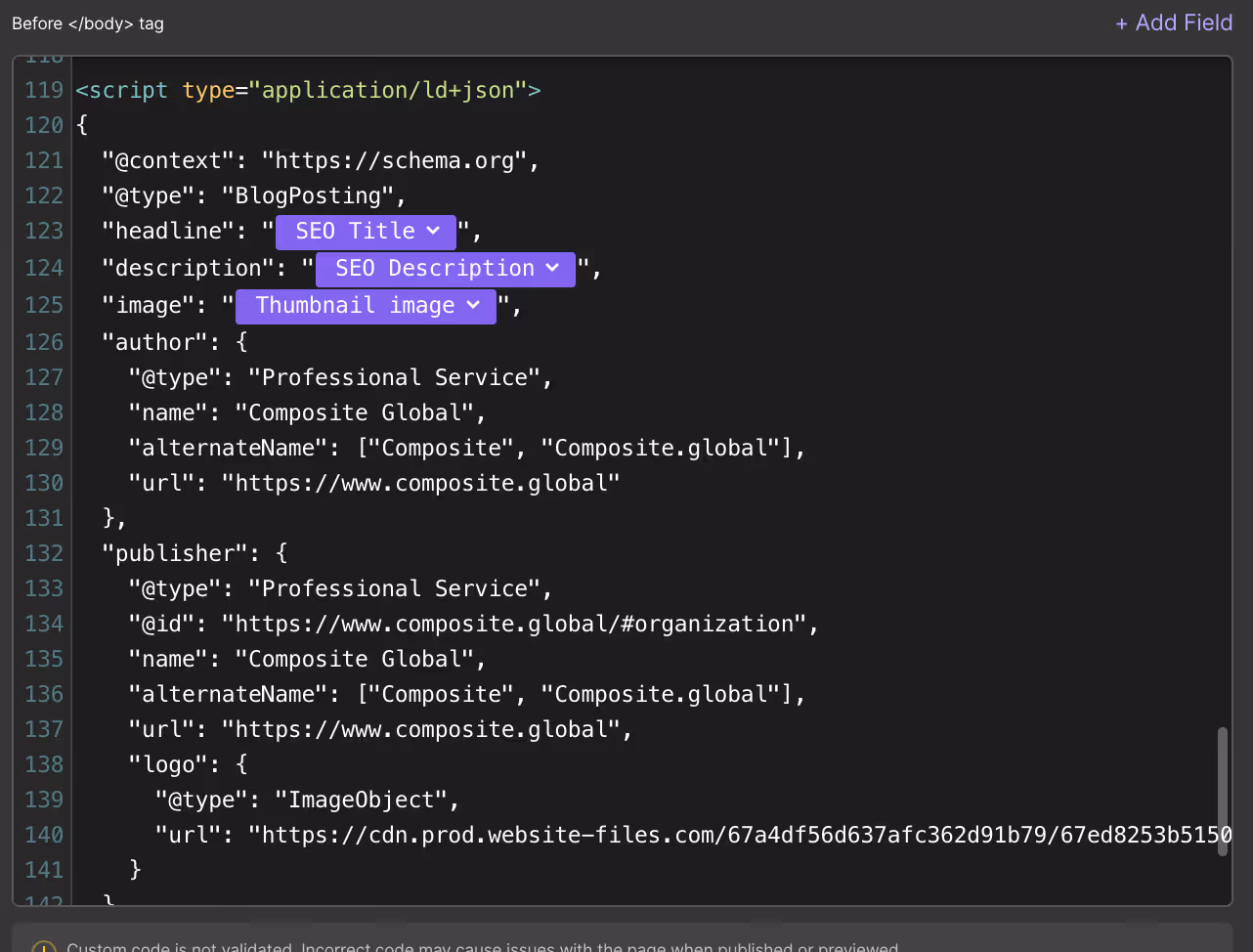This screenshot has width=1253, height=952.
Task: Click "name": "Composite Global" on line 128
Action: pyautogui.click(x=307, y=412)
